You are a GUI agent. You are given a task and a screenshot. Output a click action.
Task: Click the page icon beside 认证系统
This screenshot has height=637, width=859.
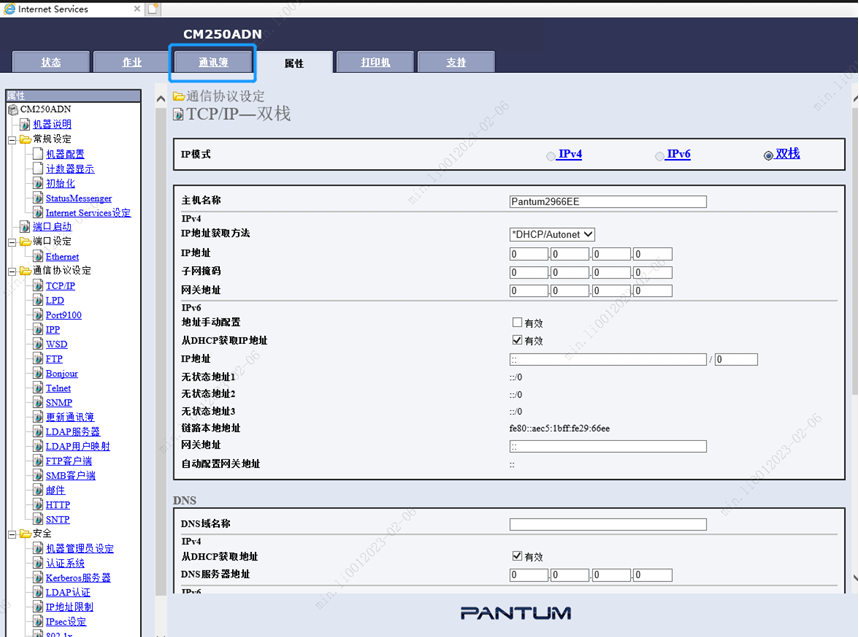point(38,563)
